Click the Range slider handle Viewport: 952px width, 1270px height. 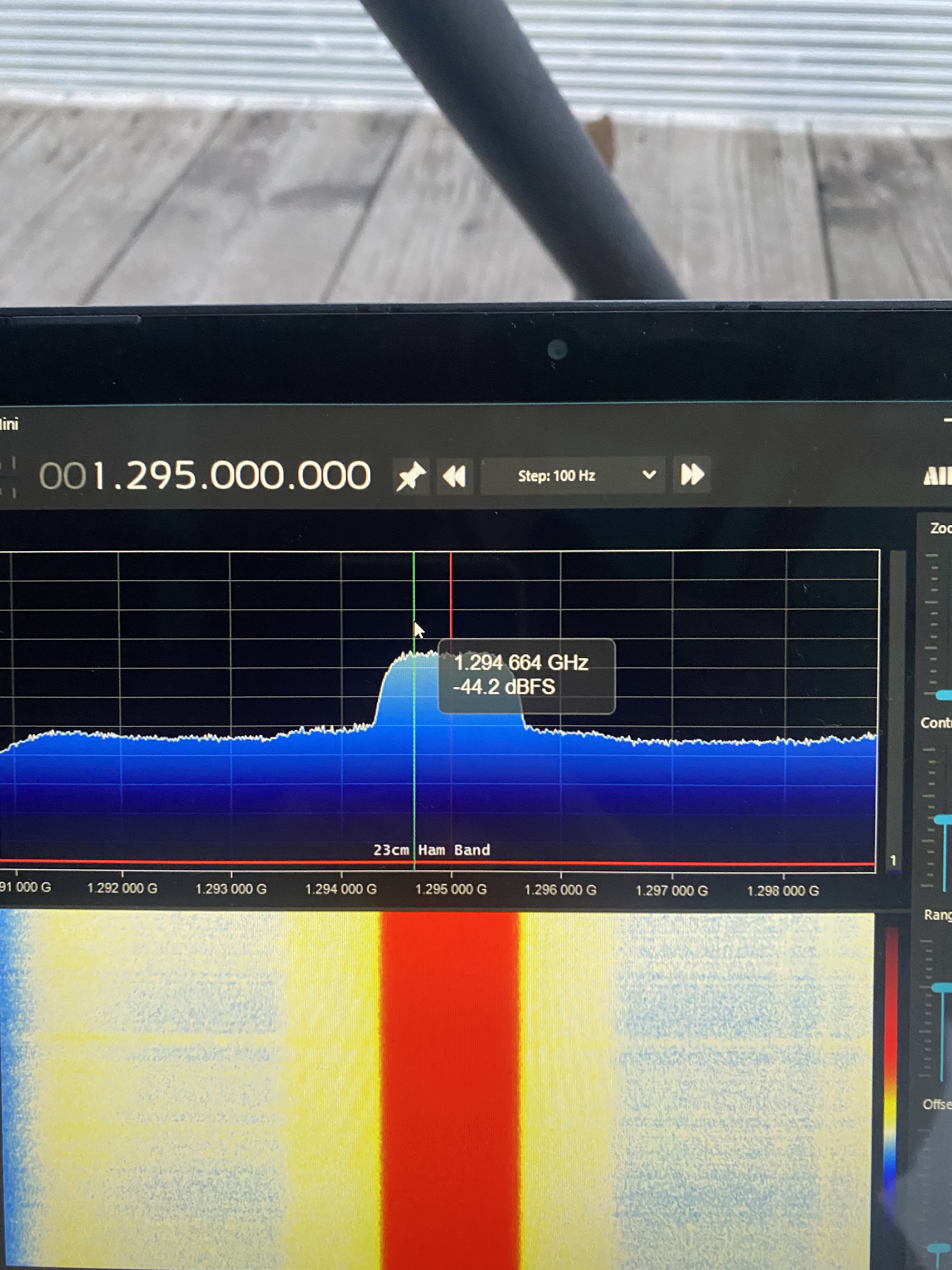pyautogui.click(x=943, y=987)
